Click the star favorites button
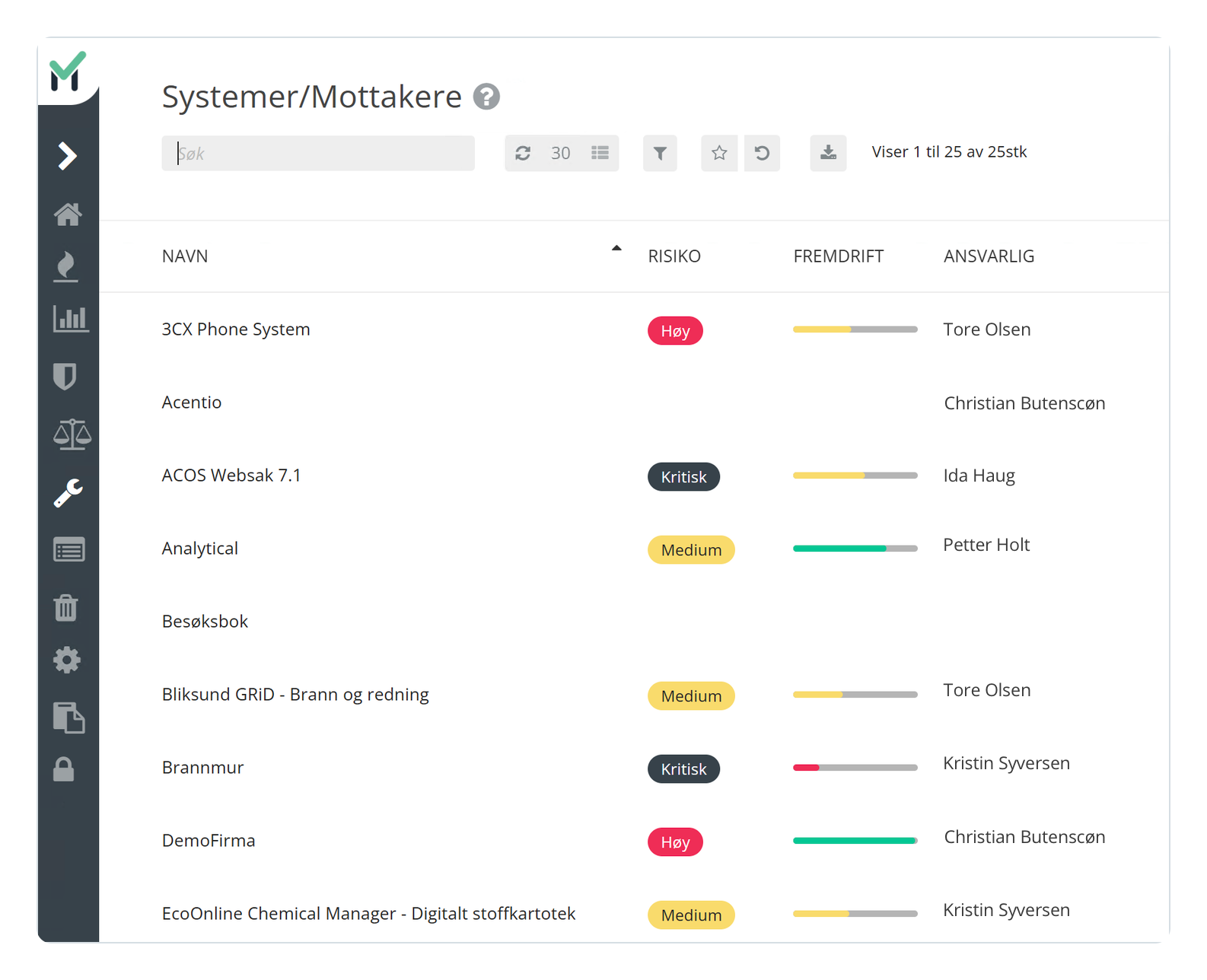 (x=719, y=153)
